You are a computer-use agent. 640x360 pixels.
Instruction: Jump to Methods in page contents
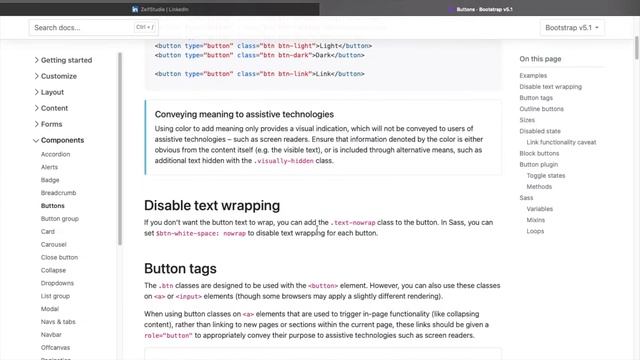tap(539, 186)
